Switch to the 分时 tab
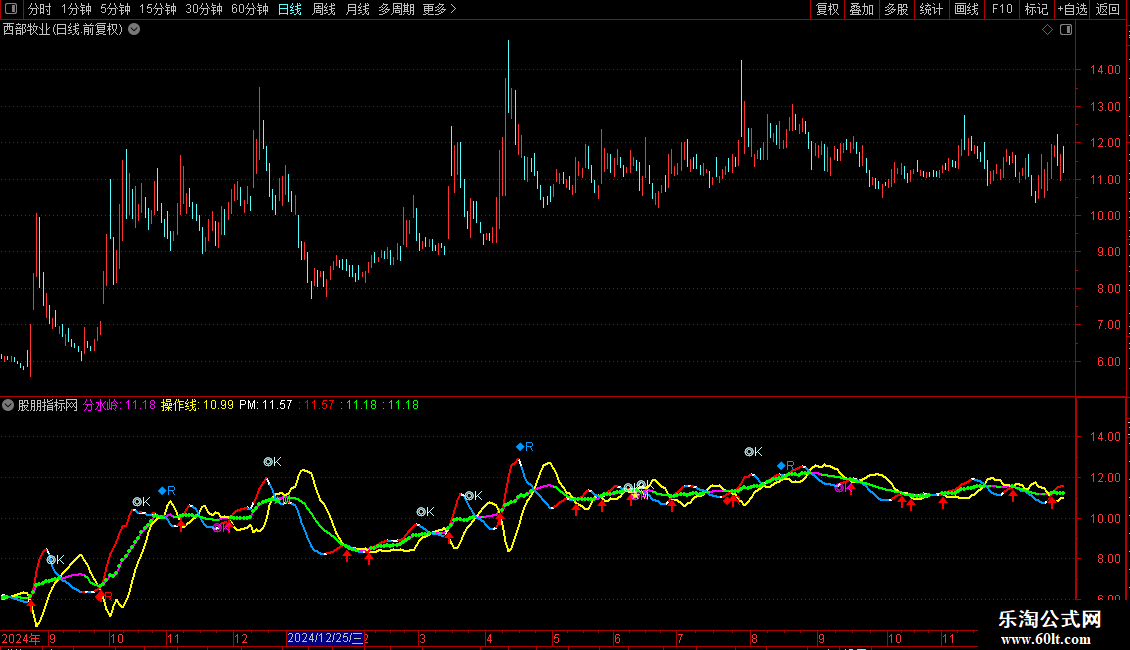The width and height of the screenshot is (1130, 650). 40,9
